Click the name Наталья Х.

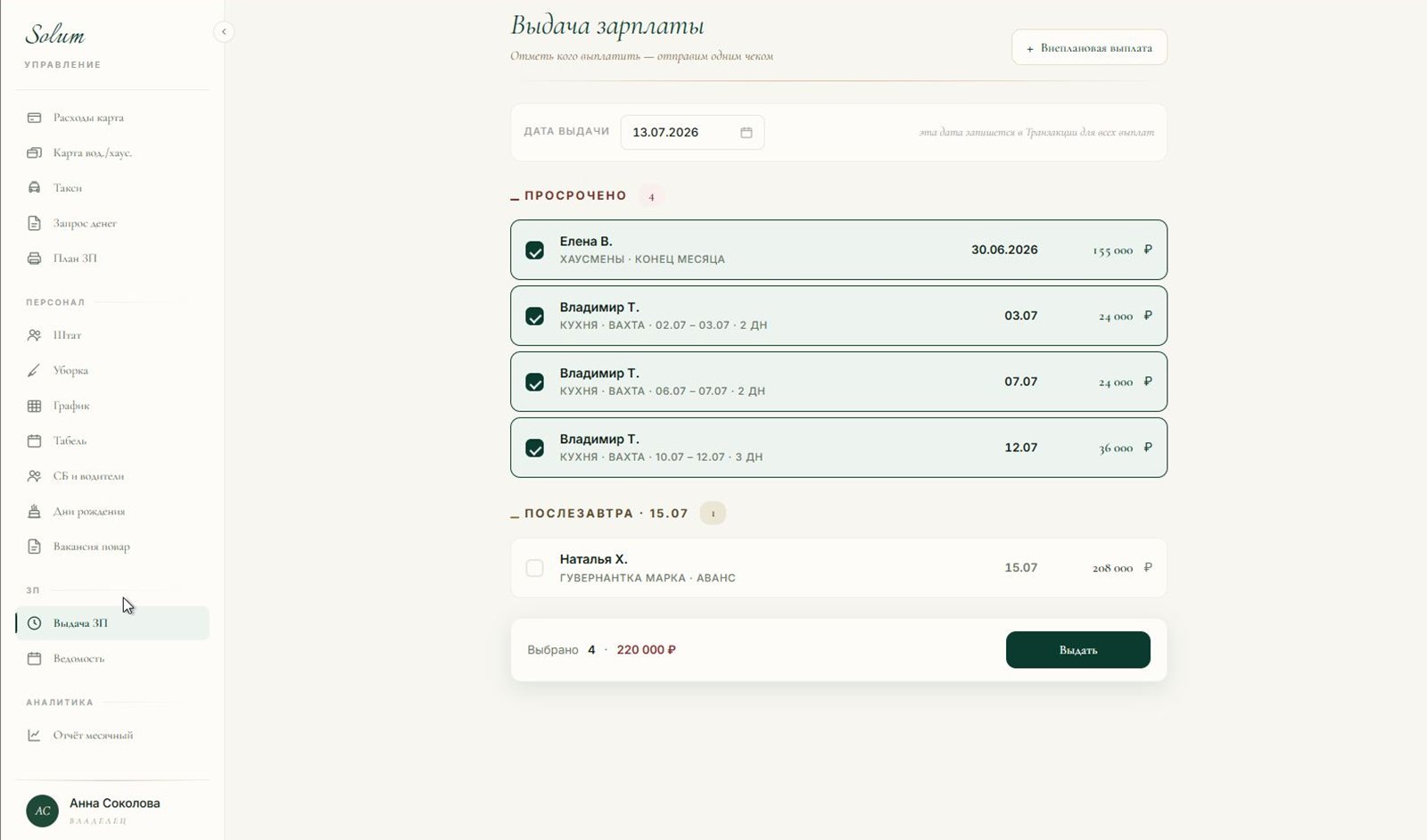pyautogui.click(x=593, y=559)
